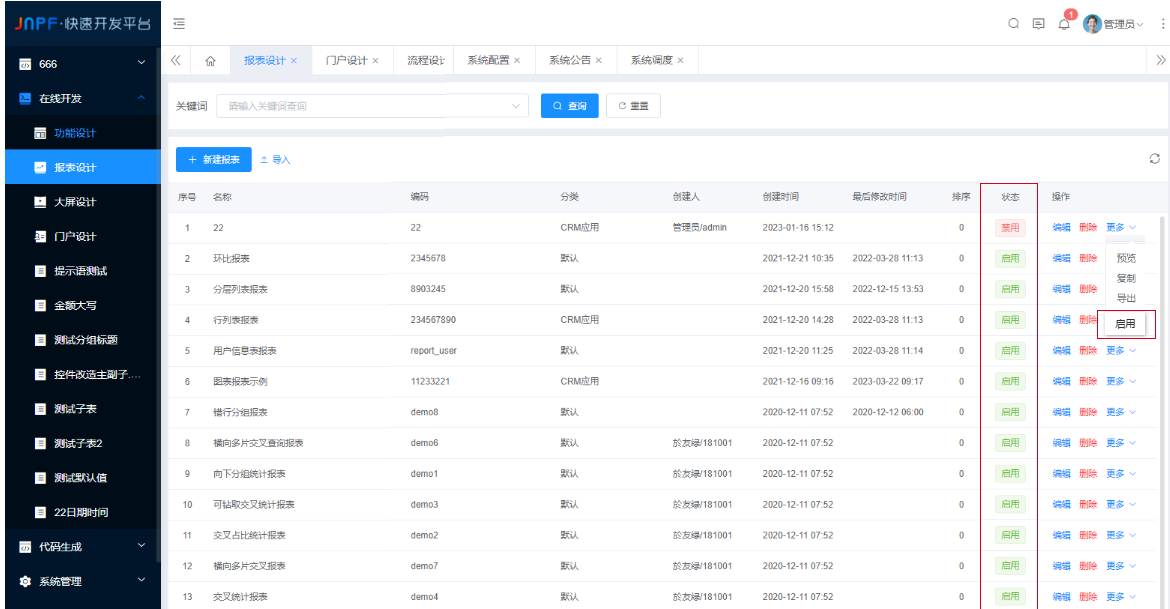Screen dimensions: 1170x609
Task: Click the 功能设计 sidebar icon
Action: pos(40,133)
